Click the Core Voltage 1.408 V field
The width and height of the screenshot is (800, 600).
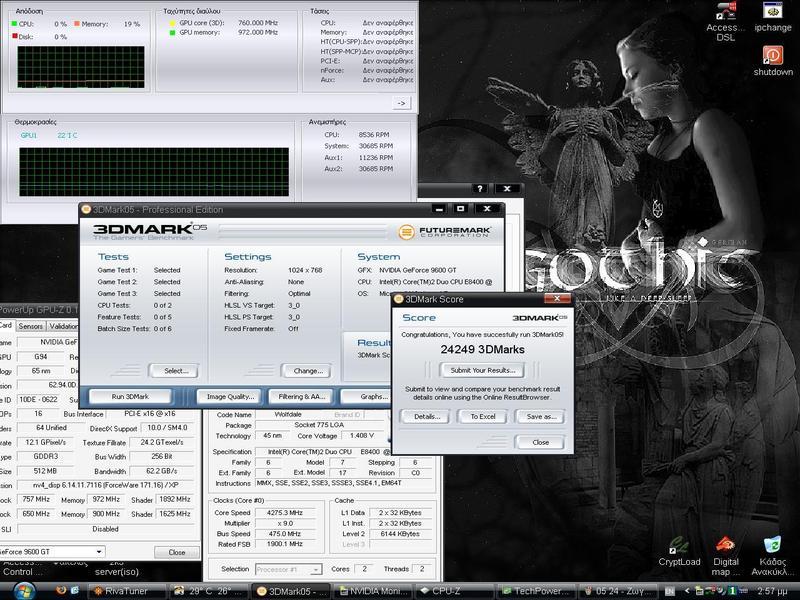362,436
